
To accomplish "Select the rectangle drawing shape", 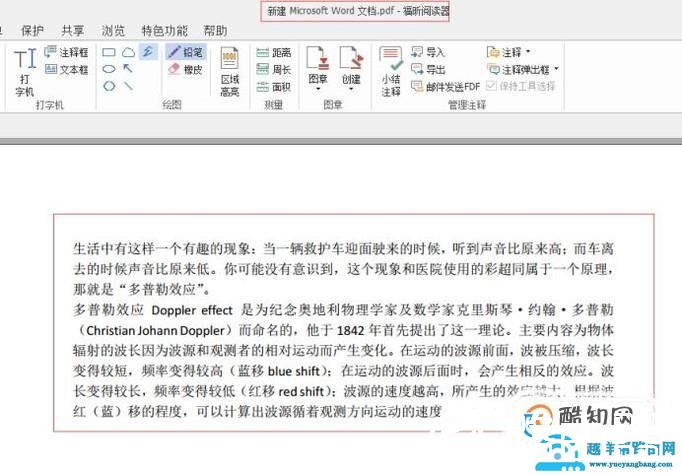I will coord(109,53).
